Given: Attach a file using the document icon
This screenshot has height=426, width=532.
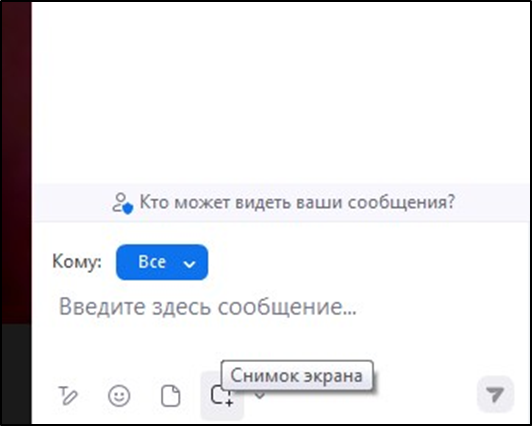Looking at the screenshot, I should [170, 395].
